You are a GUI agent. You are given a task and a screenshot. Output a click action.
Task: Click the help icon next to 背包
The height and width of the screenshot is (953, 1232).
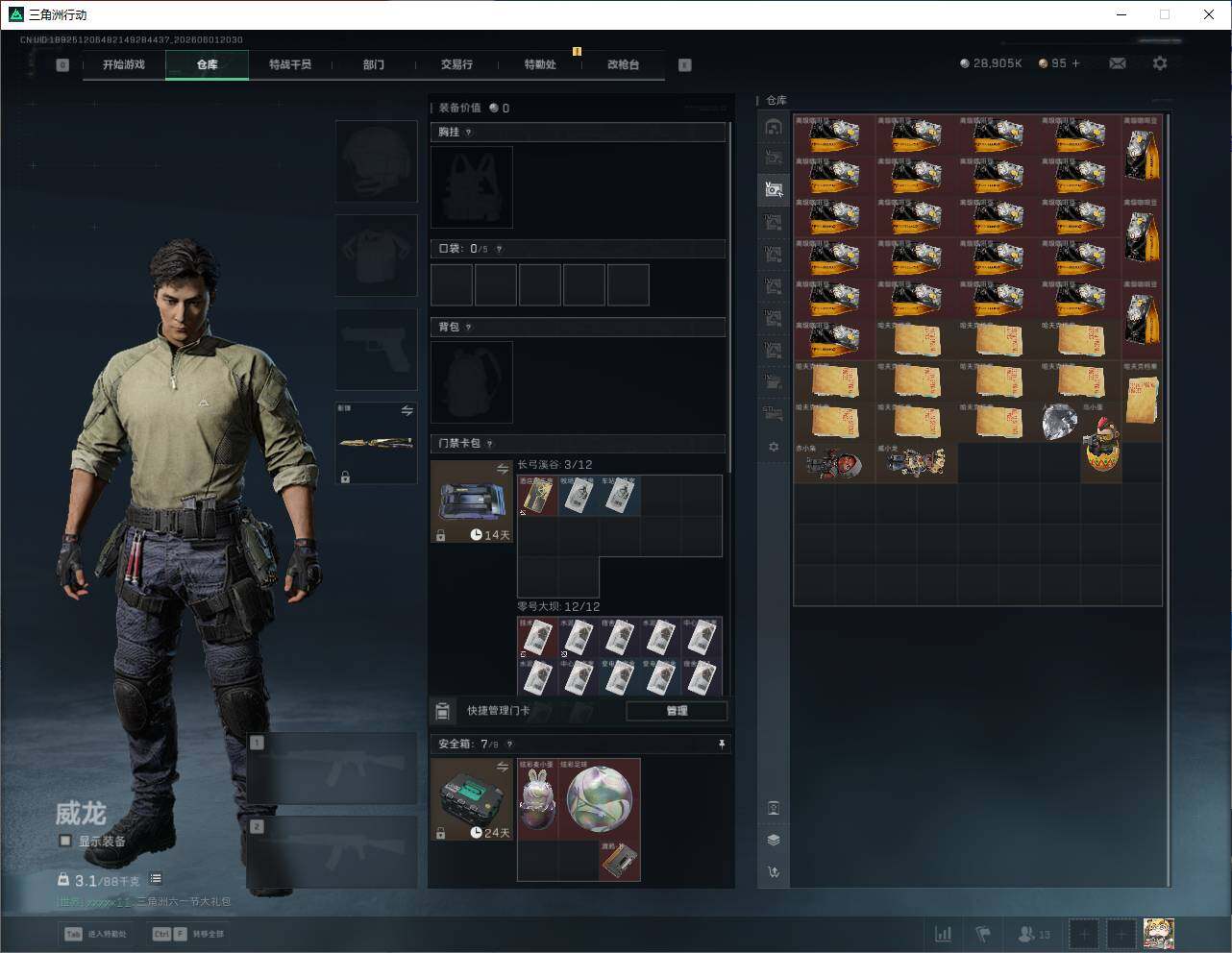[468, 328]
